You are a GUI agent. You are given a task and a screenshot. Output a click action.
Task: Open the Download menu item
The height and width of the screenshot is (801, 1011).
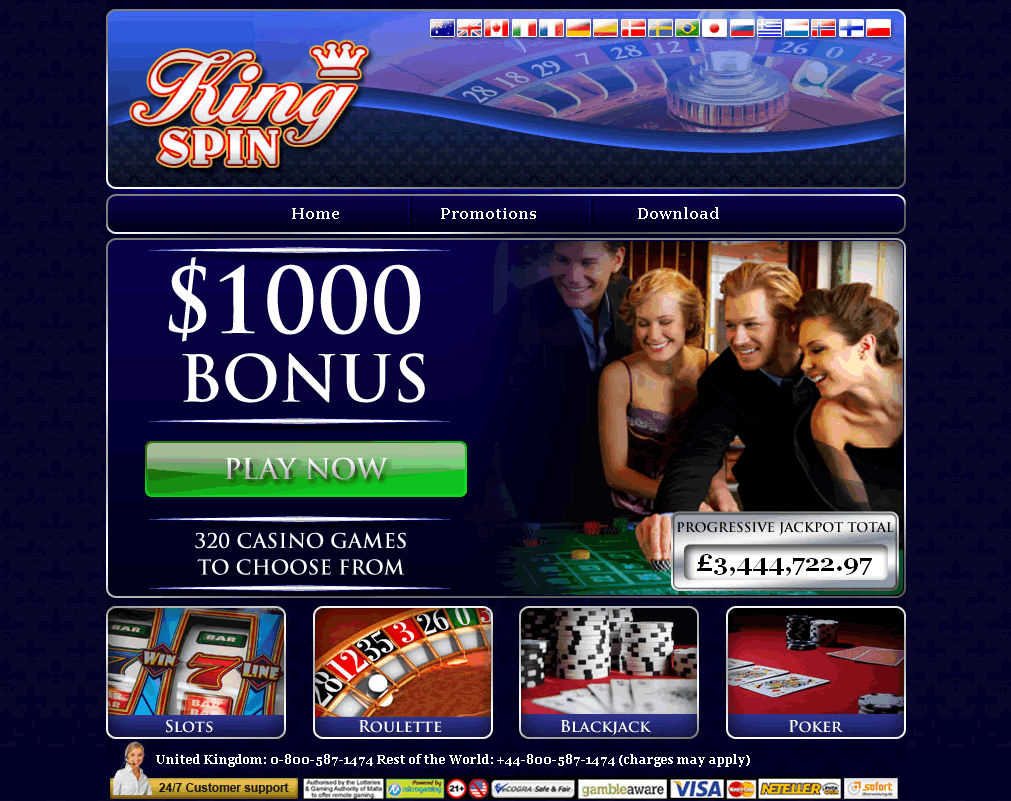(678, 213)
